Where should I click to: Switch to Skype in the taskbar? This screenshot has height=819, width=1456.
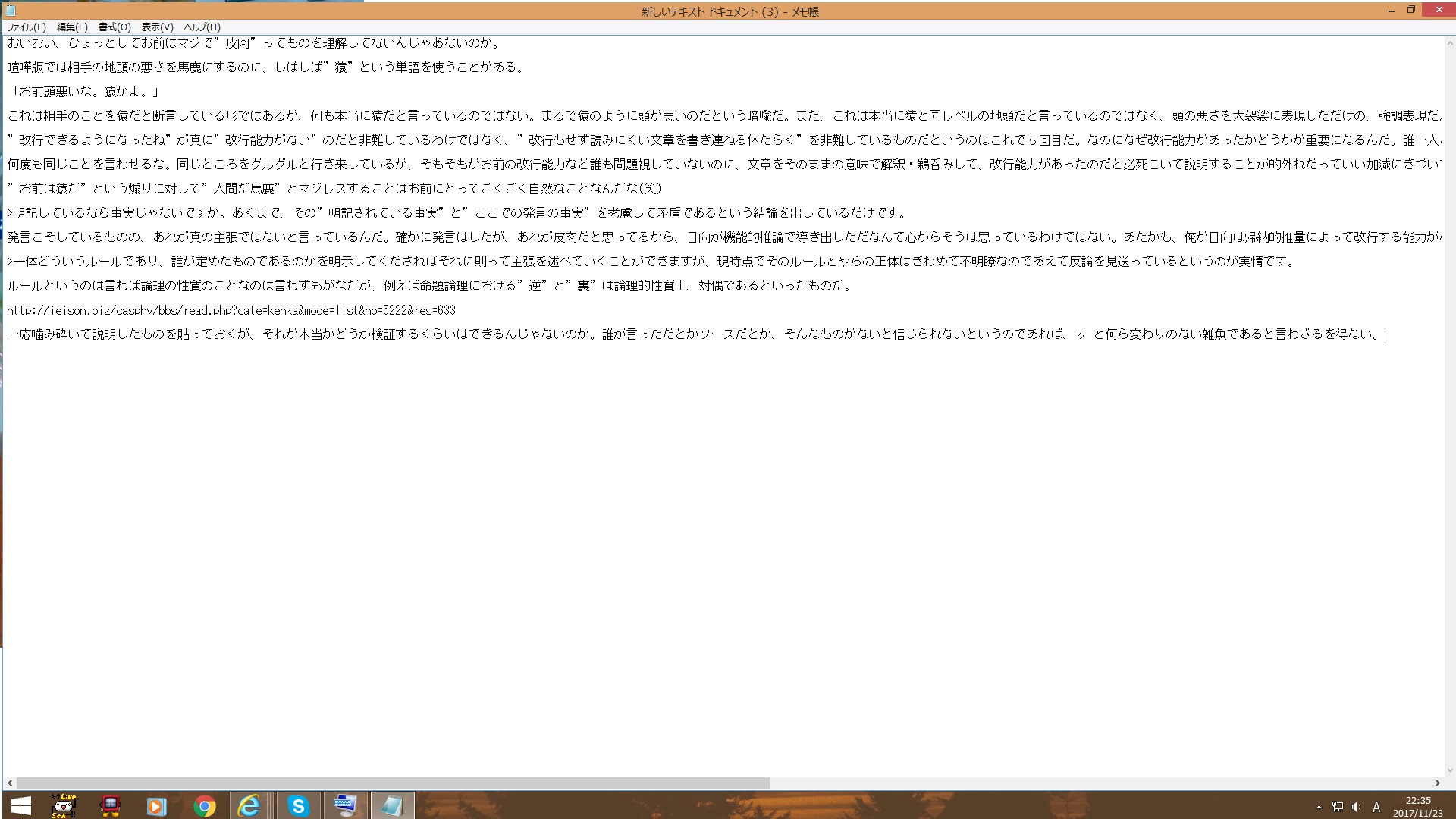pyautogui.click(x=298, y=805)
